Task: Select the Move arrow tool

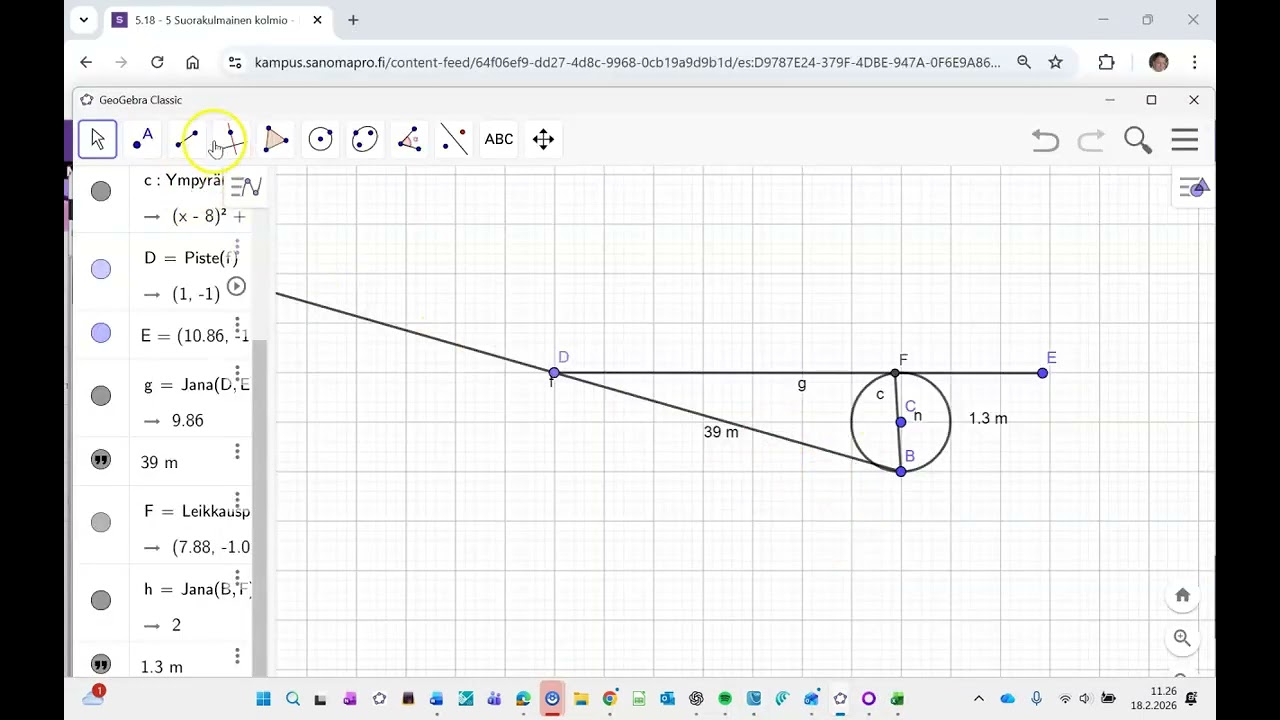Action: click(x=98, y=139)
